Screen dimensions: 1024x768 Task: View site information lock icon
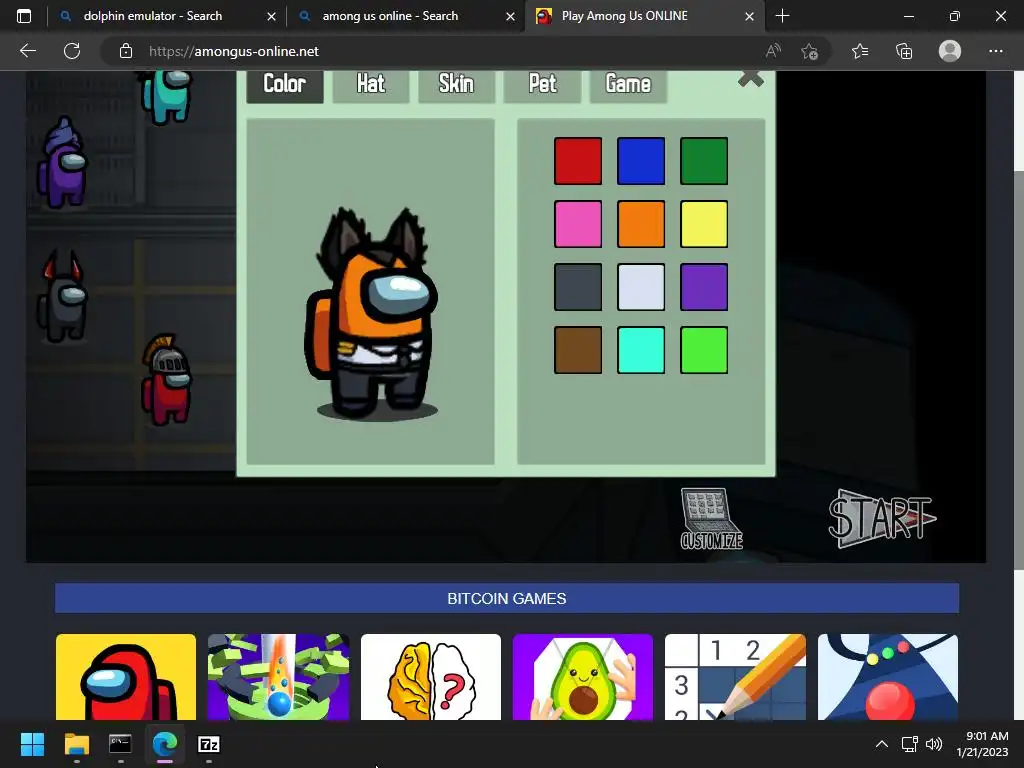(x=126, y=51)
